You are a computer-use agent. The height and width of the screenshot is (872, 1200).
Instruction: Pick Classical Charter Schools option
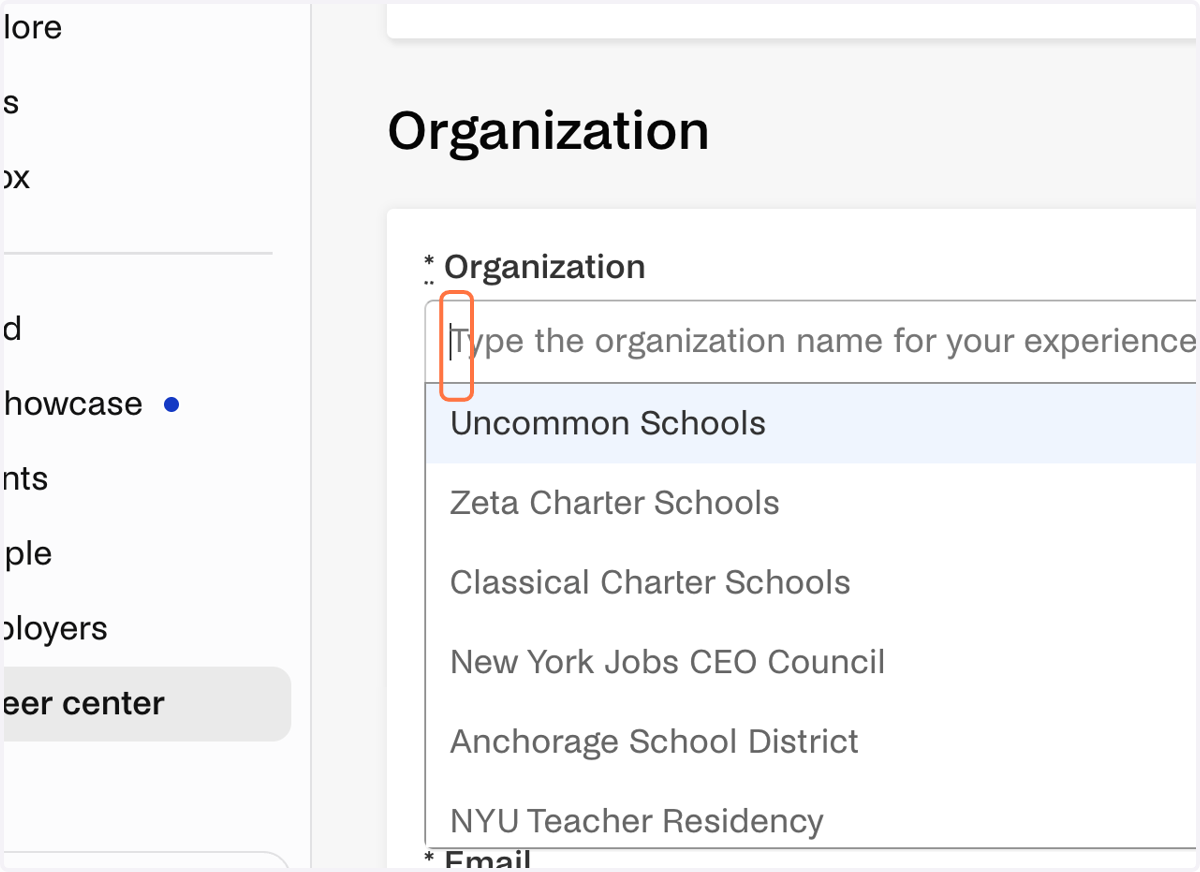click(812, 582)
